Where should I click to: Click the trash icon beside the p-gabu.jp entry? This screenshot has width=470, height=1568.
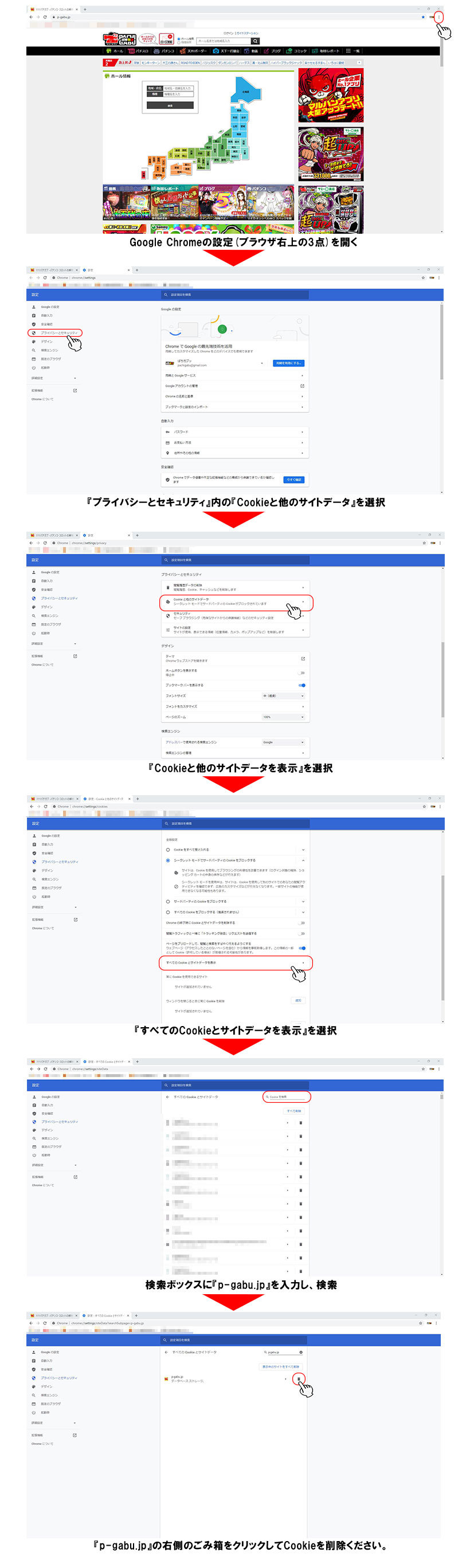(x=298, y=1379)
